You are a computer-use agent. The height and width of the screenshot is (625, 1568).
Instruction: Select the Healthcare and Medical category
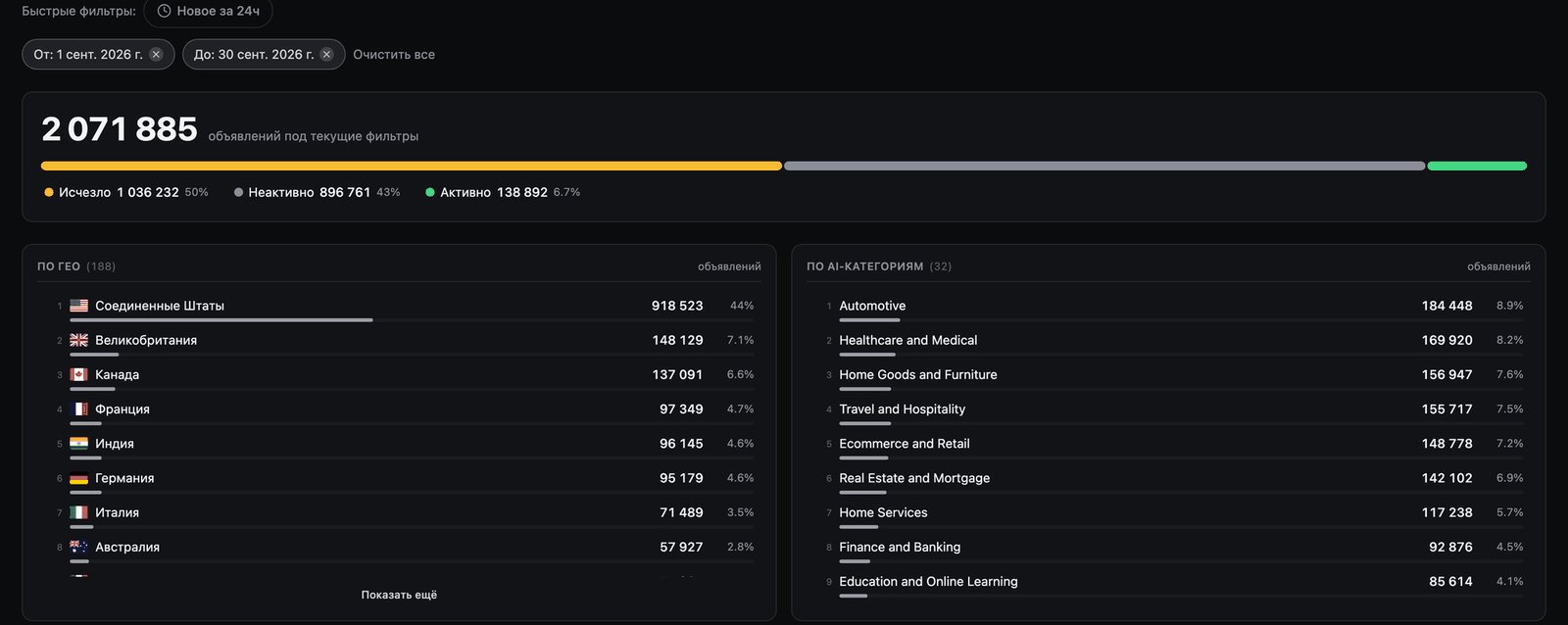pyautogui.click(x=1168, y=342)
